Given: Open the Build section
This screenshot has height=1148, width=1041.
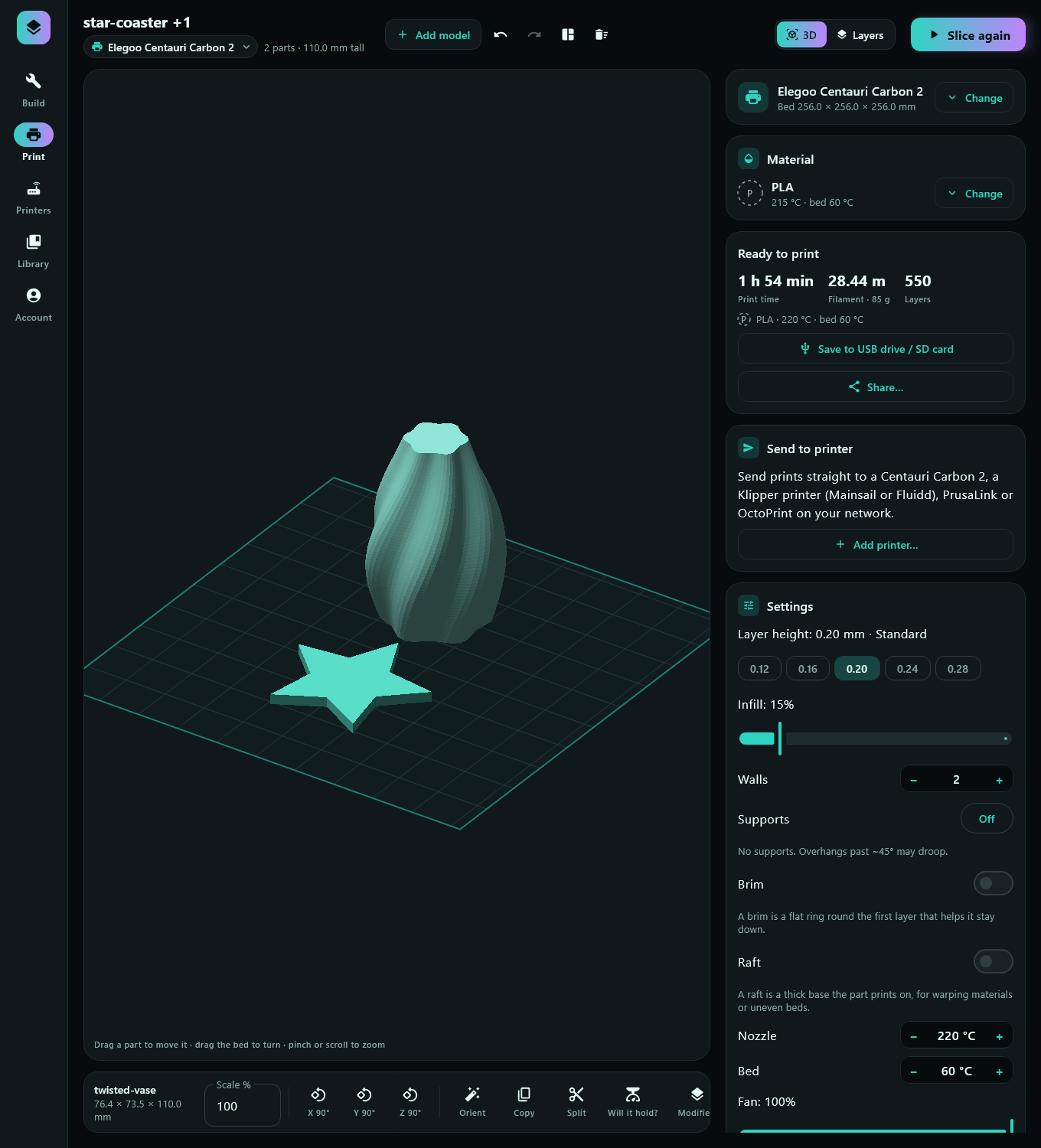Looking at the screenshot, I should tap(34, 90).
